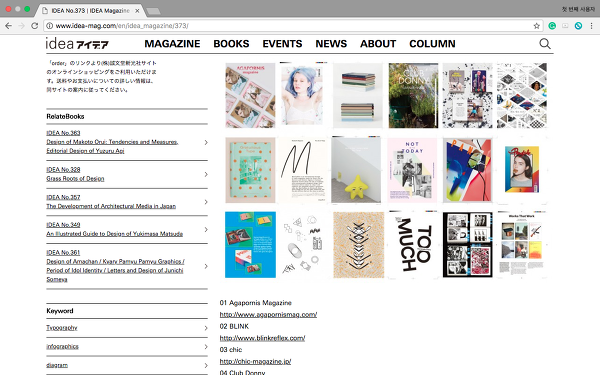Open the Works That Work thumbnail

tap(522, 245)
